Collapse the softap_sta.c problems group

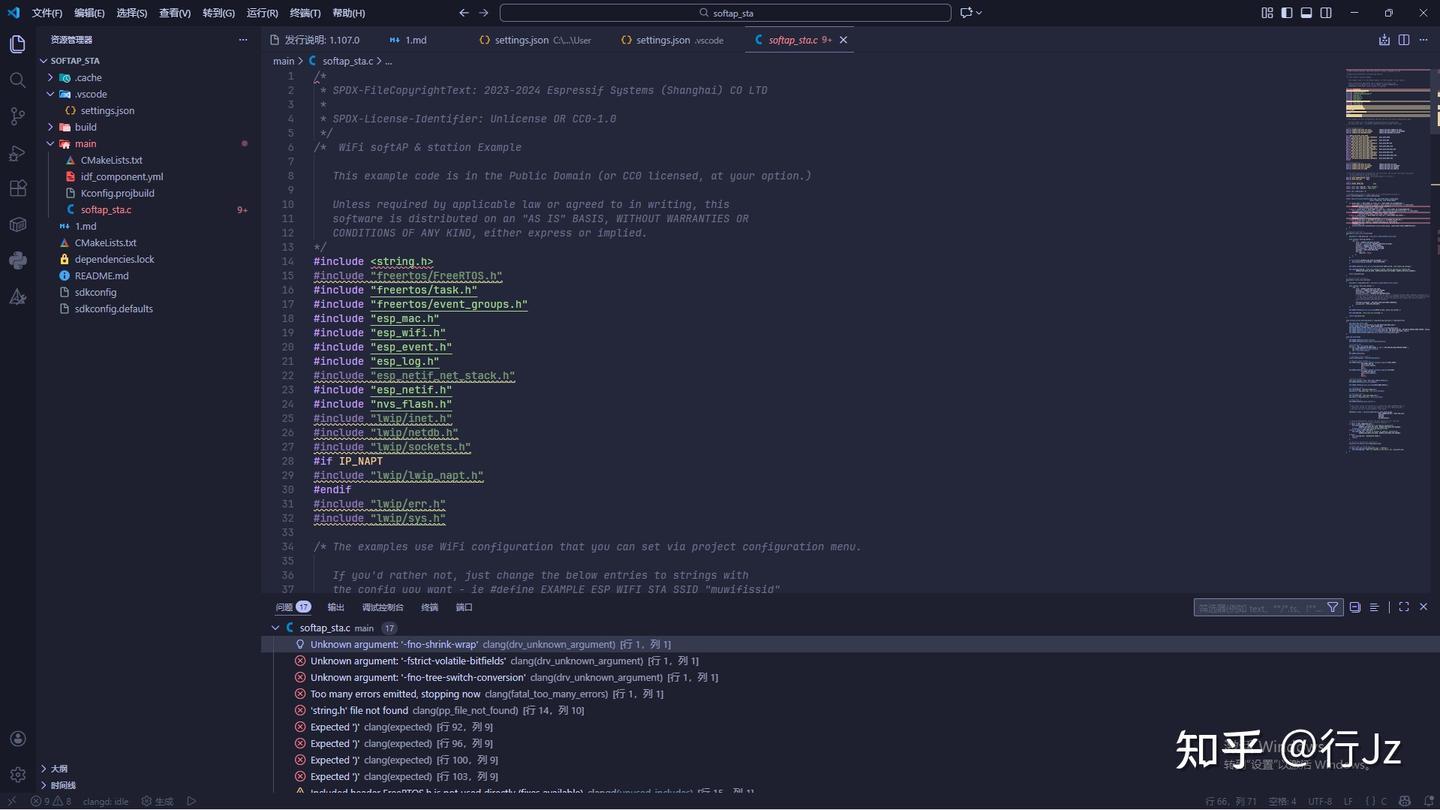click(x=276, y=628)
